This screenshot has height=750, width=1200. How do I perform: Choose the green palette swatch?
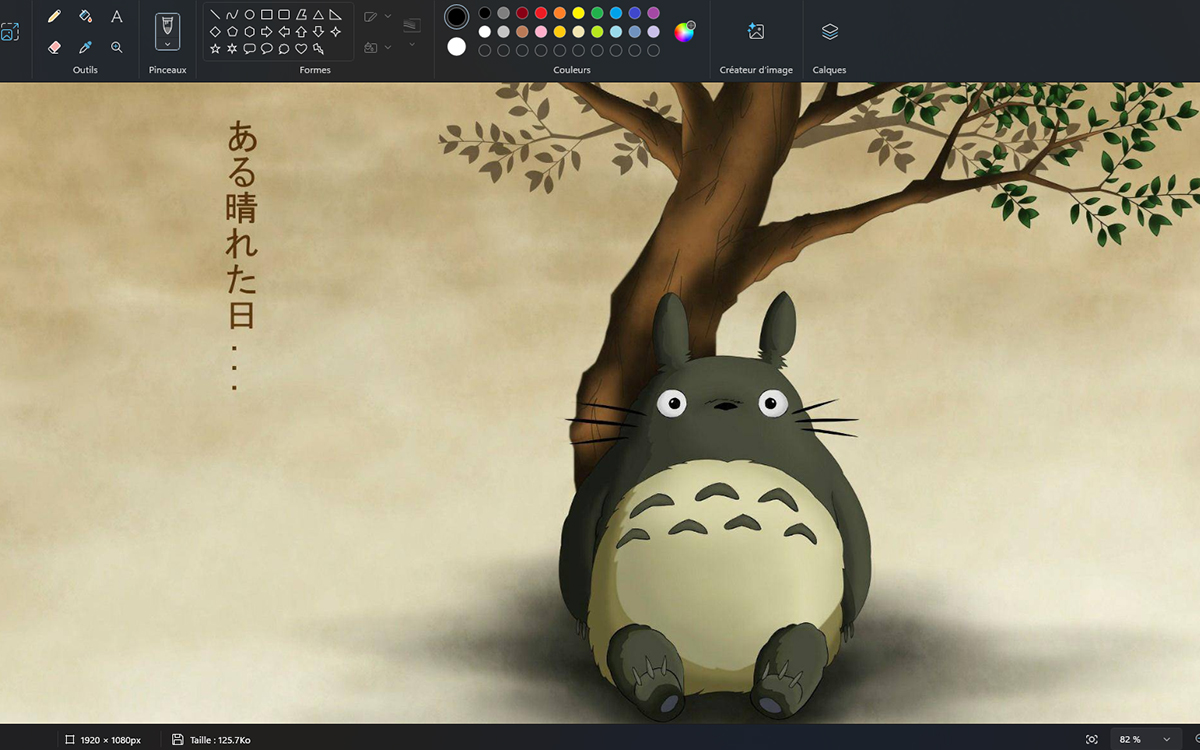597,13
